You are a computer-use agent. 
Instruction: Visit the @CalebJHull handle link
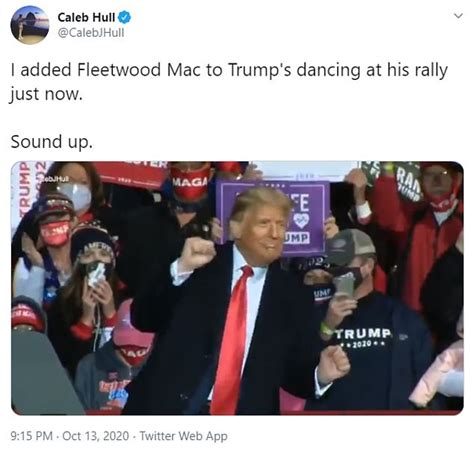(91, 33)
